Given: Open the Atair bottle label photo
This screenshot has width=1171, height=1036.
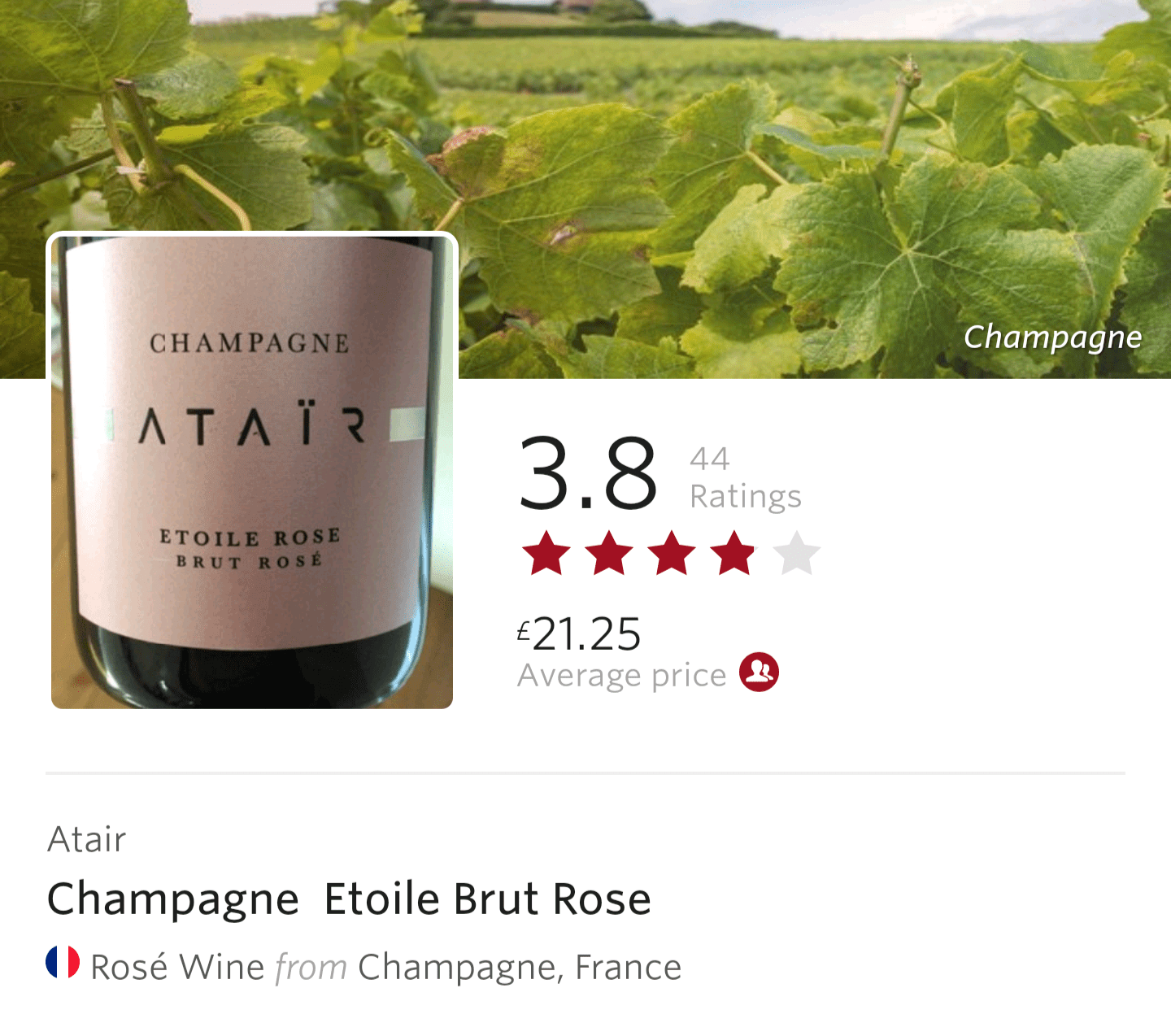Looking at the screenshot, I should pos(252,471).
